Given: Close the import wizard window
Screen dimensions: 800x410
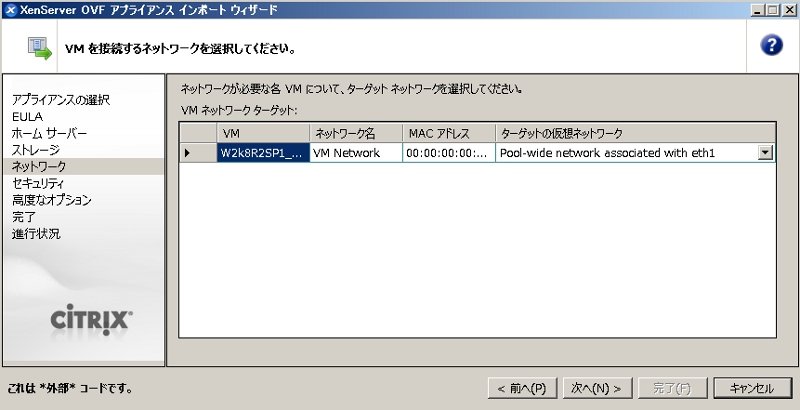Looking at the screenshot, I should point(788,10).
